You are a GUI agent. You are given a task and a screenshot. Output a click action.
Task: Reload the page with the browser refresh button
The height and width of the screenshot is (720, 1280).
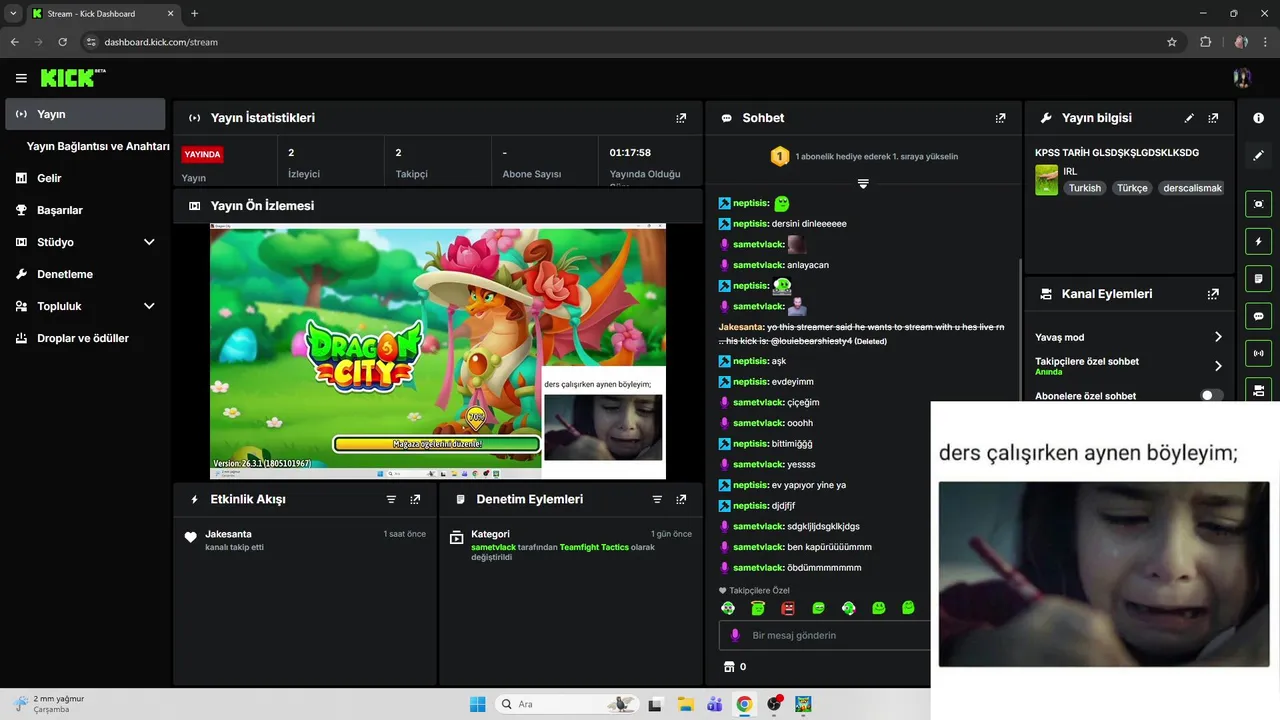(62, 42)
